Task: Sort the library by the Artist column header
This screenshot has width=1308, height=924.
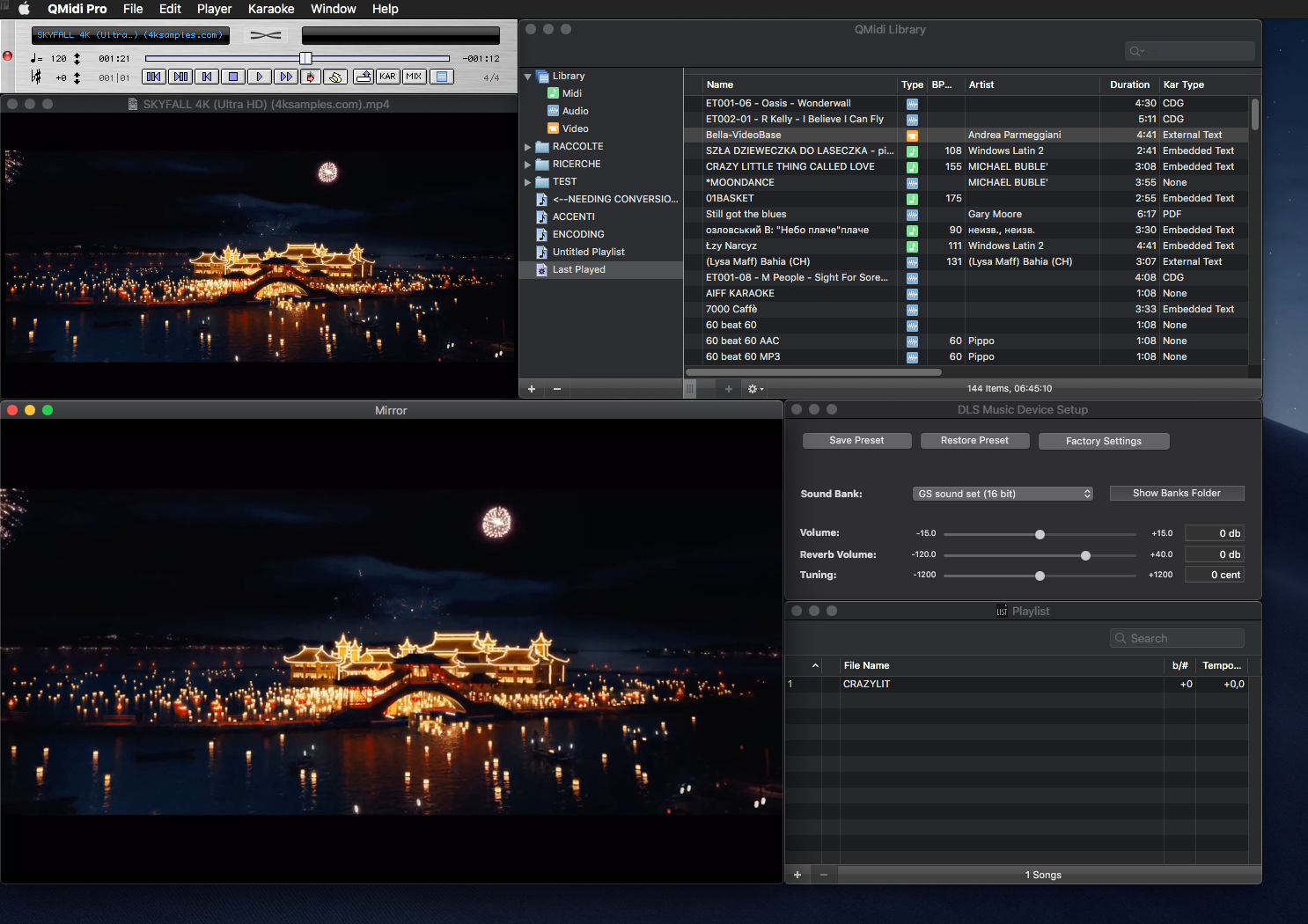Action: (1032, 84)
